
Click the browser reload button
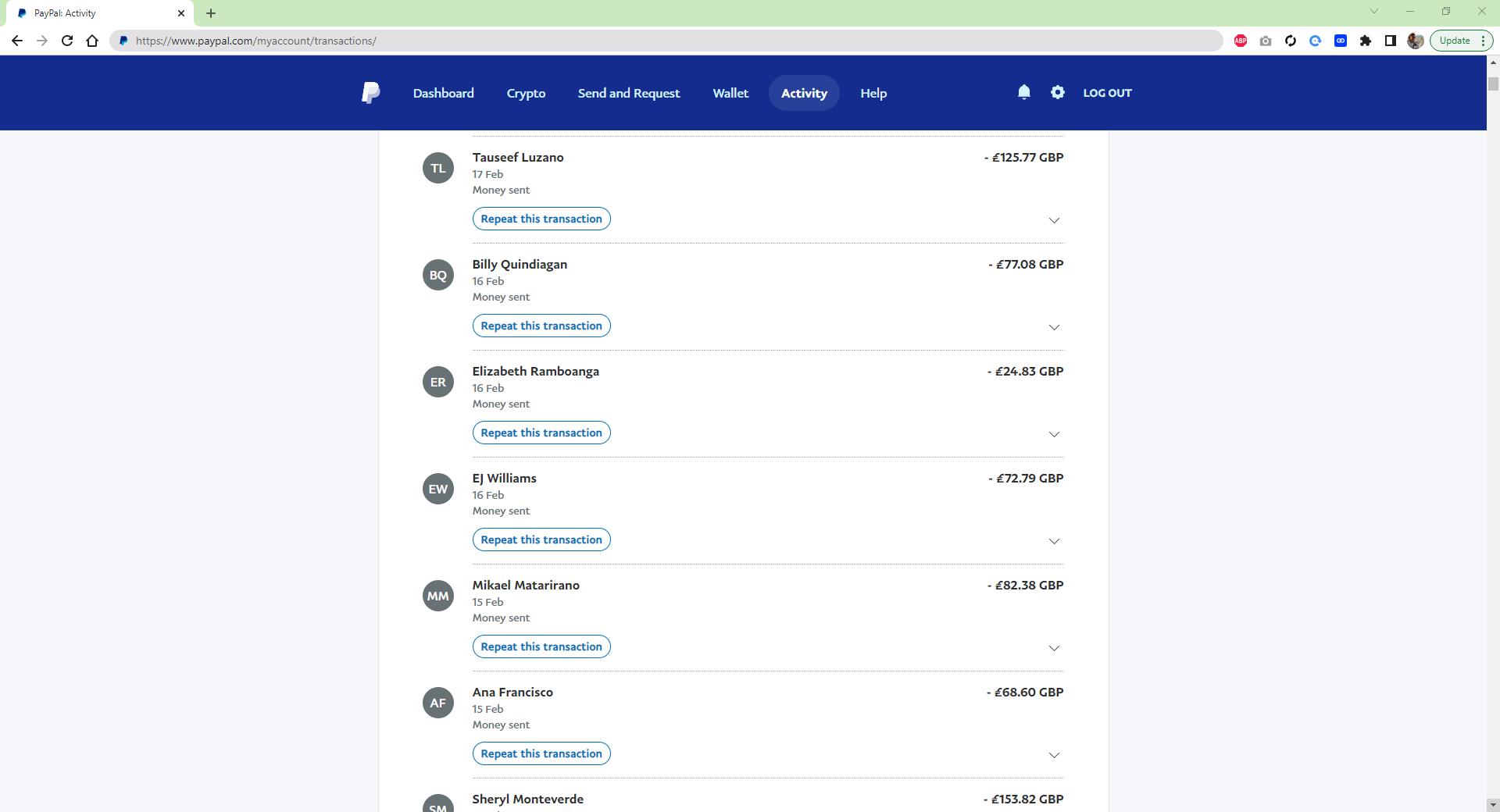(67, 41)
